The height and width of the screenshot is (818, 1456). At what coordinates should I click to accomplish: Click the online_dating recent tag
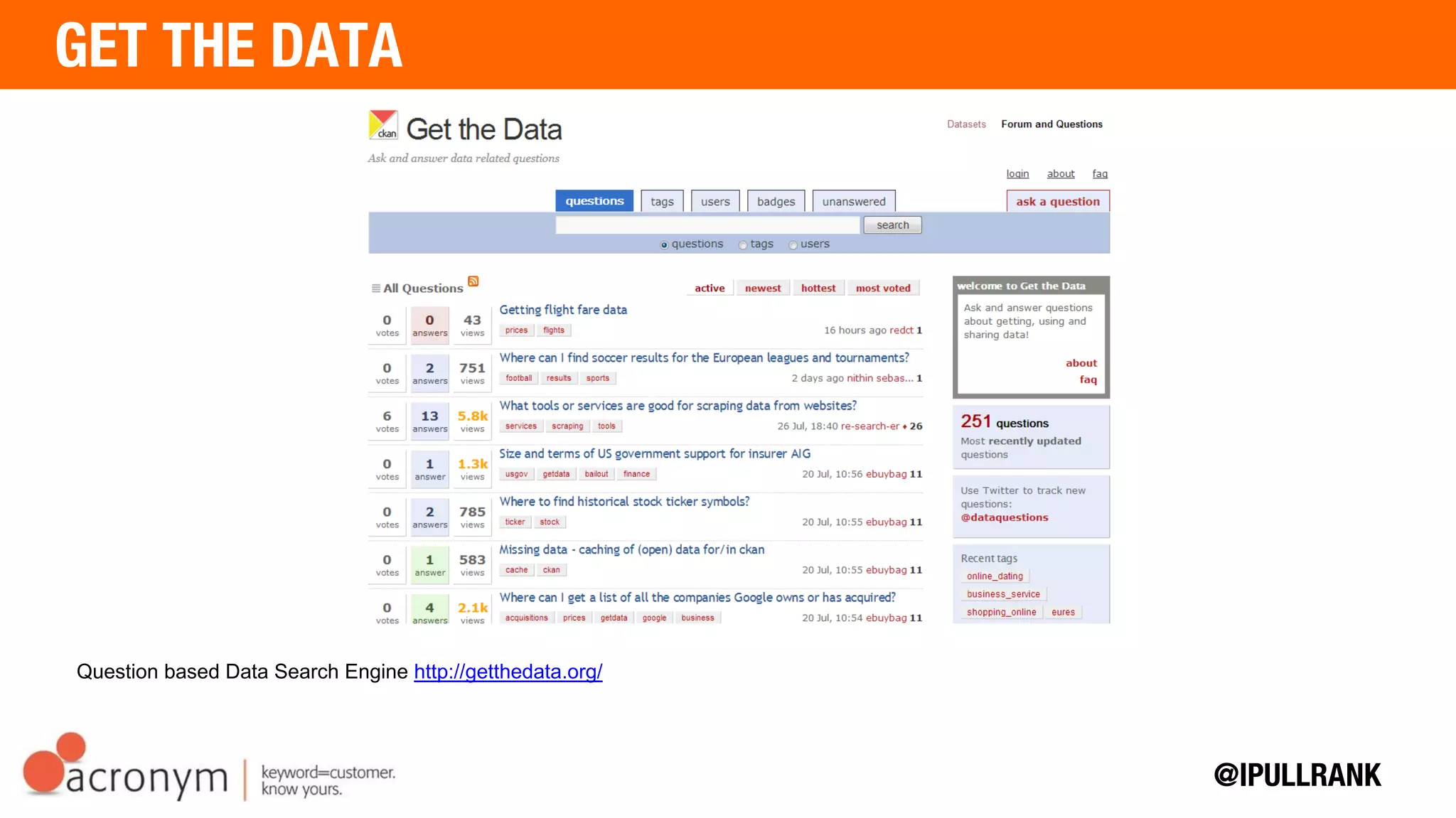[995, 576]
